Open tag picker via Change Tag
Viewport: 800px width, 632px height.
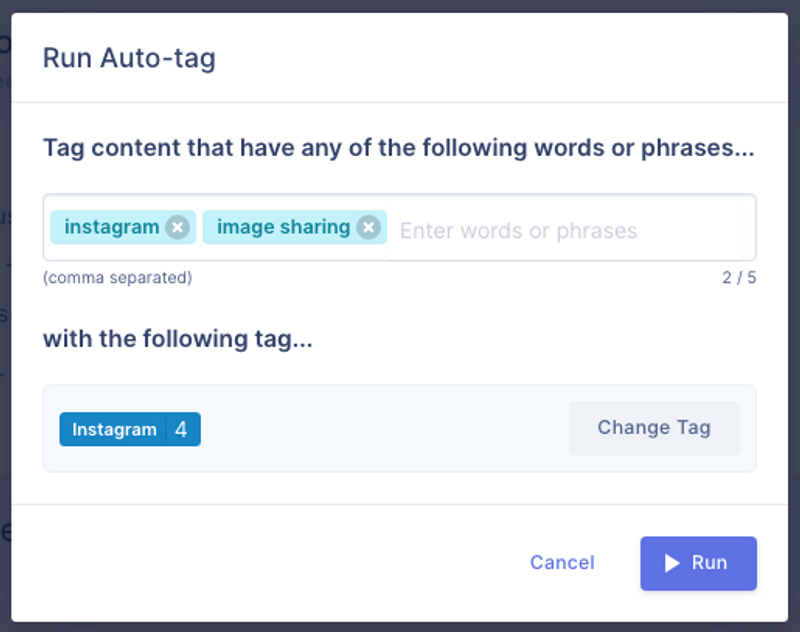coord(654,428)
